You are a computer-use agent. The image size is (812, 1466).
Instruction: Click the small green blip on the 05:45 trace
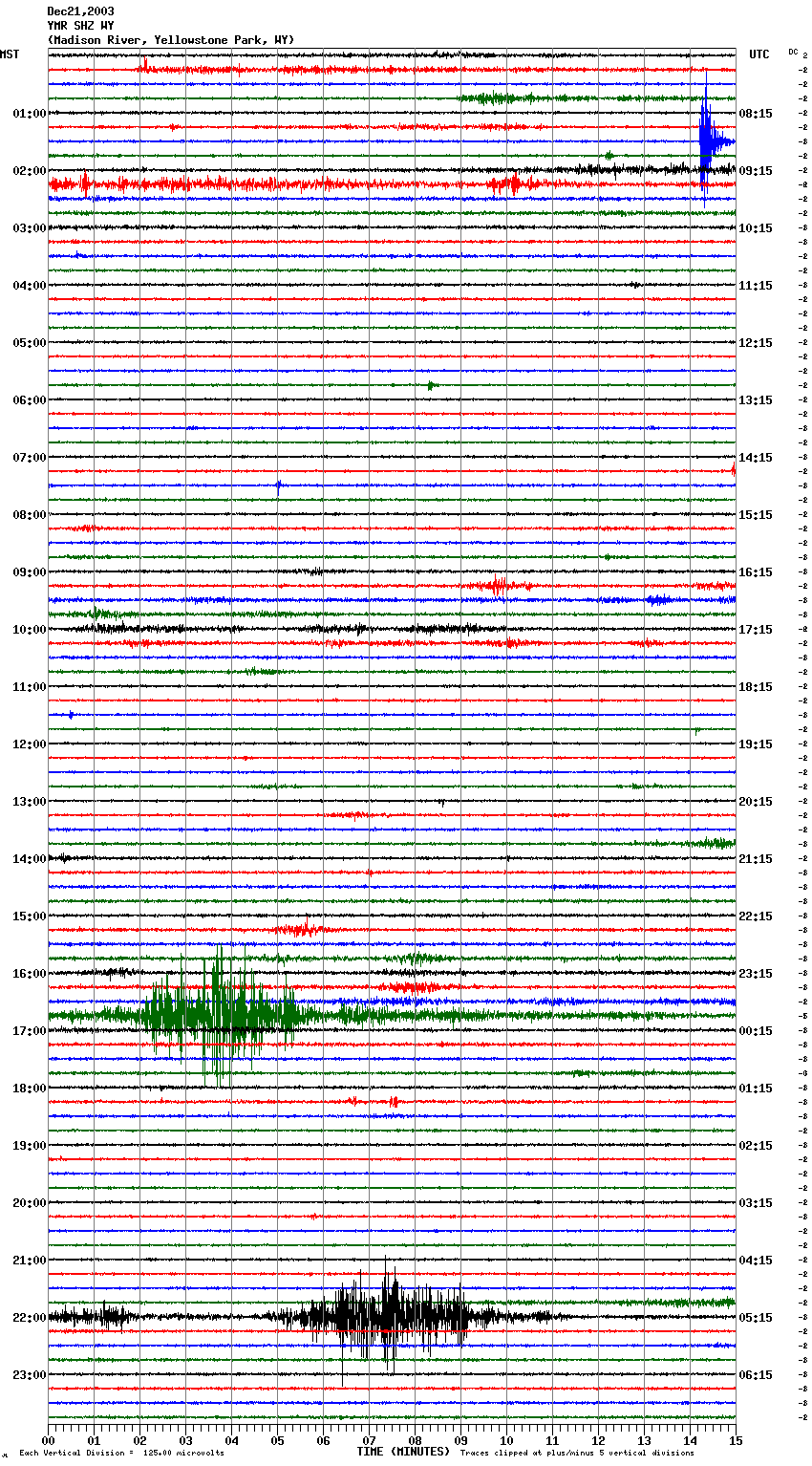(x=432, y=385)
